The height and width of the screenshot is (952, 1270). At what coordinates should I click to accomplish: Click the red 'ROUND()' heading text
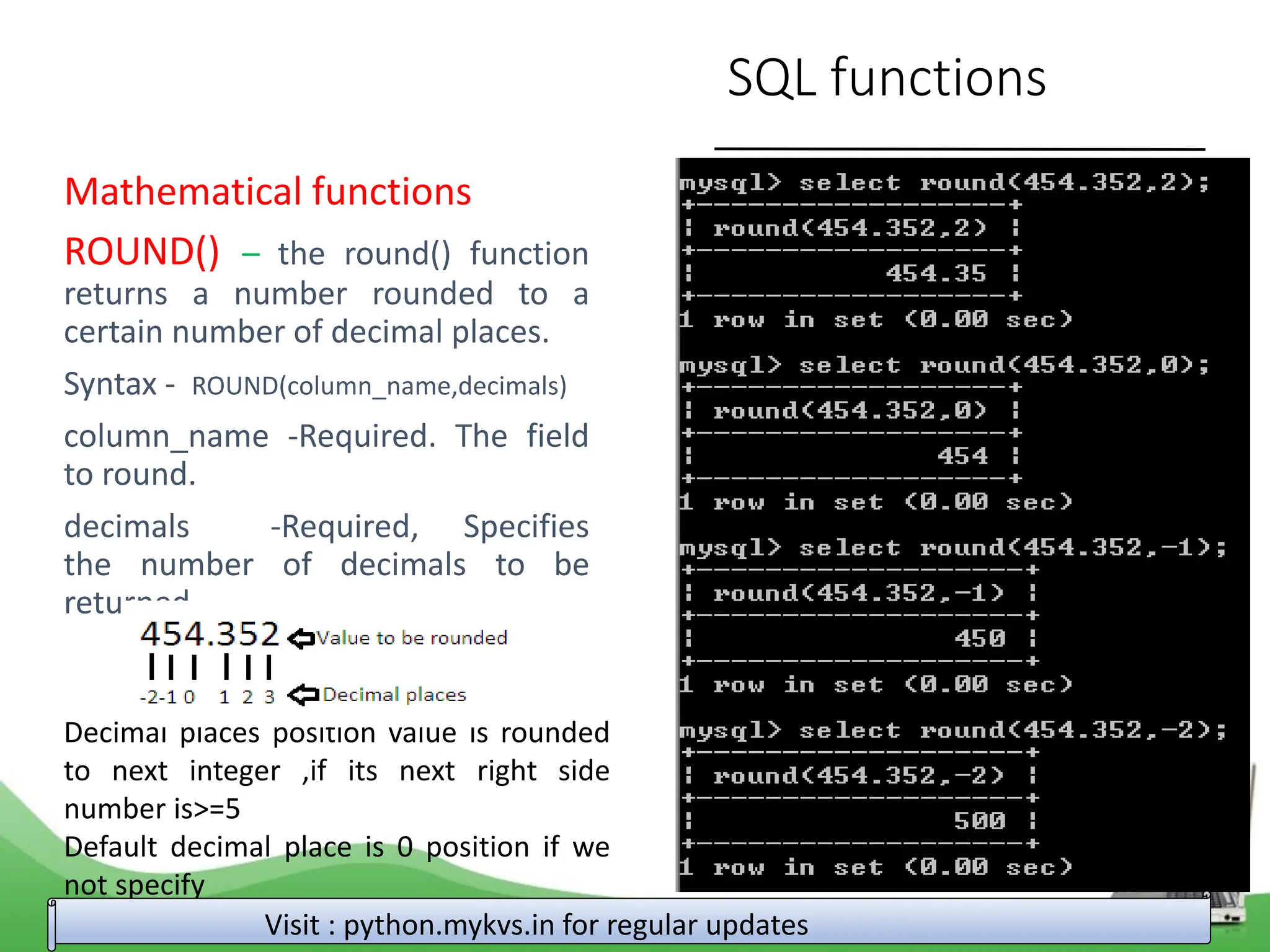point(142,252)
